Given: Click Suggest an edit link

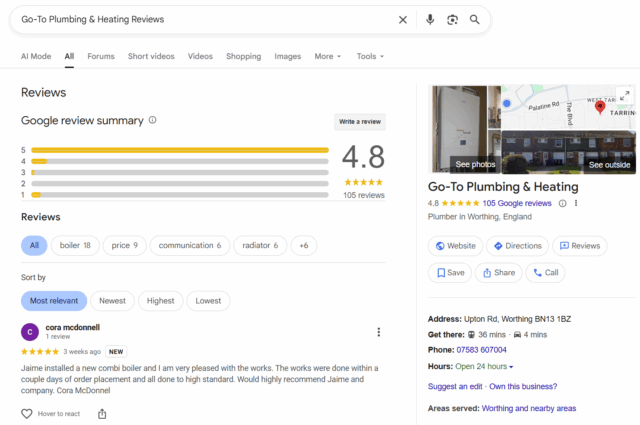Looking at the screenshot, I should pyautogui.click(x=455, y=387).
